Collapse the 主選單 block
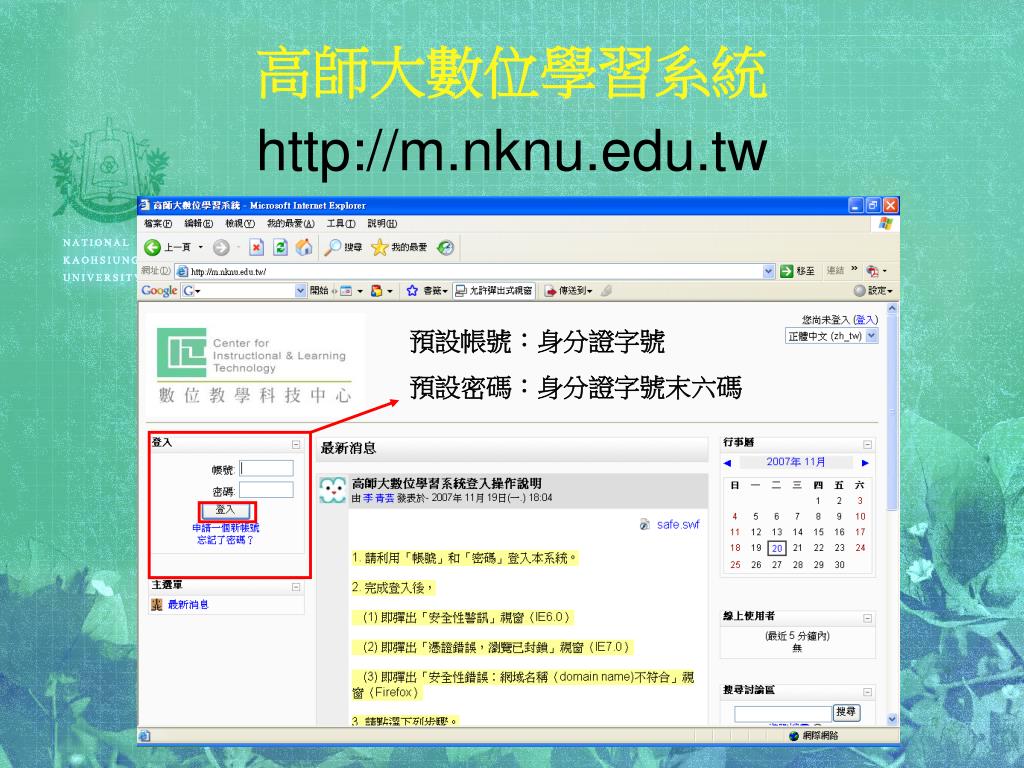This screenshot has height=768, width=1024. (x=296, y=587)
